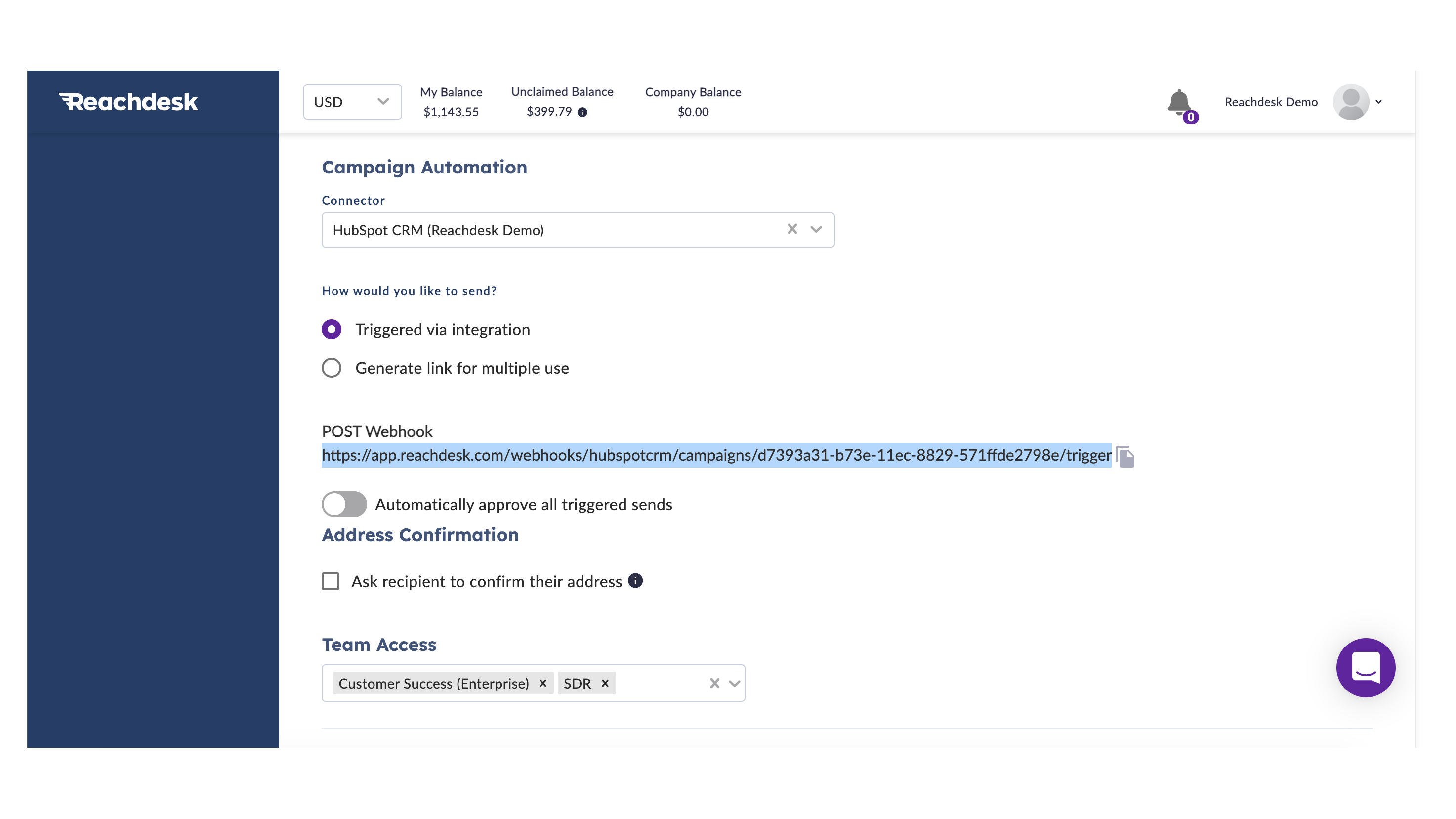Click the Unclaimed Balance info icon
Viewport: 1456px width, 819px height.
pyautogui.click(x=582, y=112)
